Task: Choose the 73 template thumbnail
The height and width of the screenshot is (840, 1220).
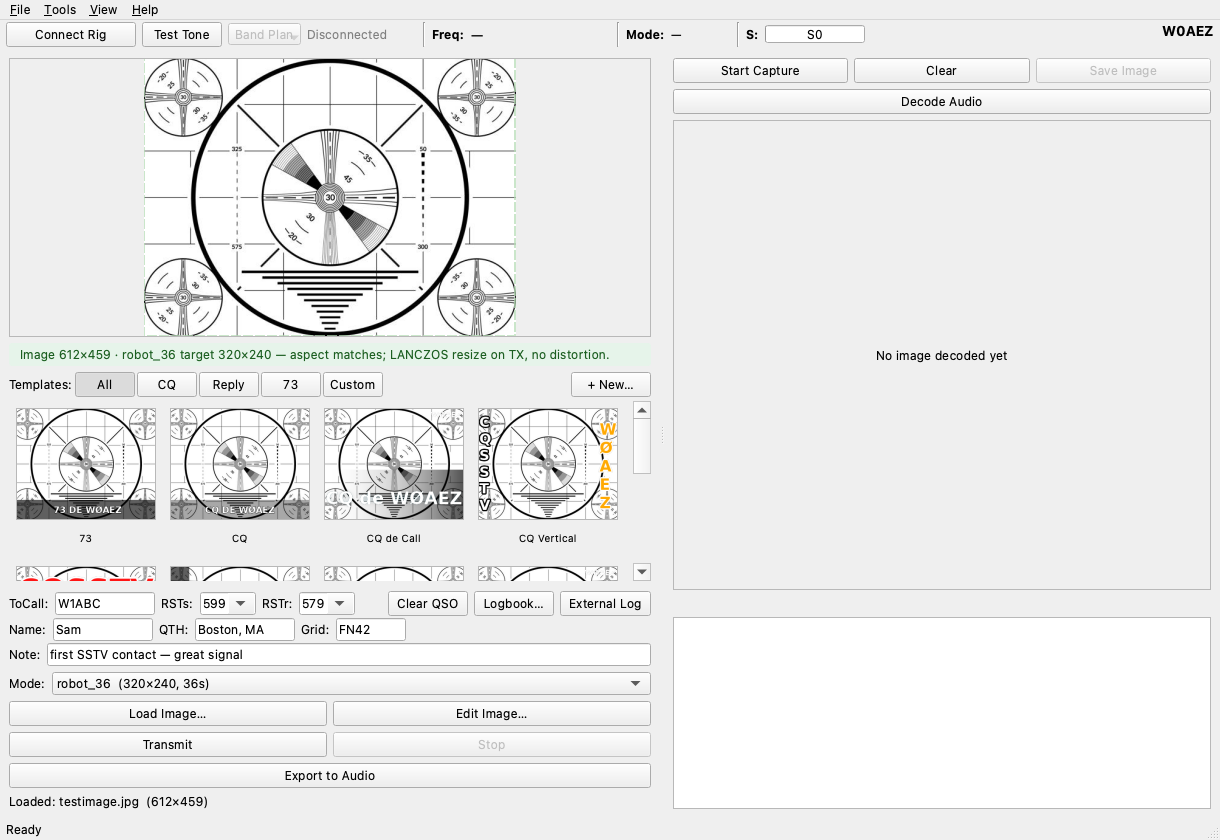Action: (x=86, y=464)
